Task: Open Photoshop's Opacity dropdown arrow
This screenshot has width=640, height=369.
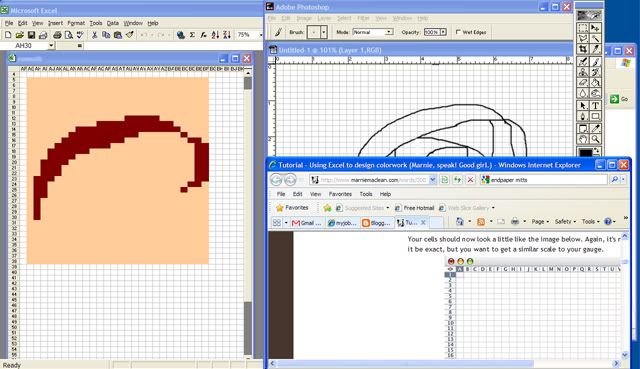Action: click(x=443, y=32)
